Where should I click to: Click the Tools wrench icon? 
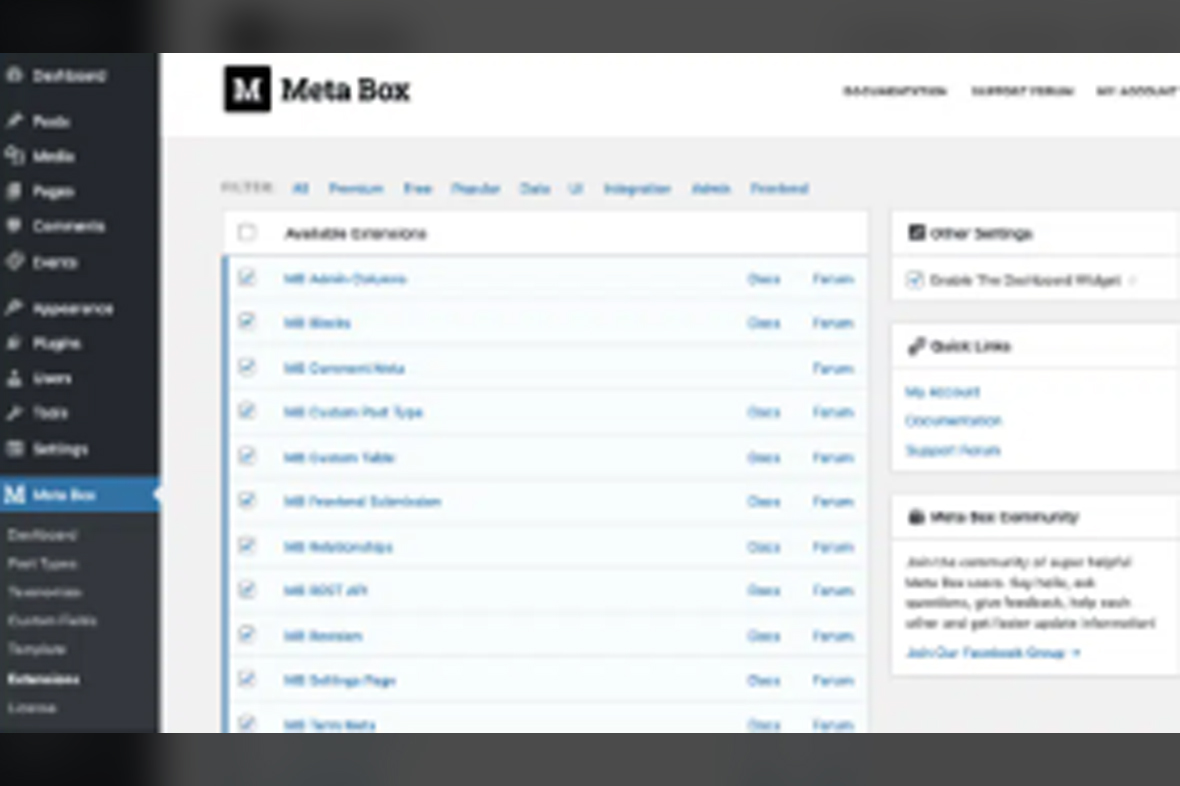[x=14, y=413]
